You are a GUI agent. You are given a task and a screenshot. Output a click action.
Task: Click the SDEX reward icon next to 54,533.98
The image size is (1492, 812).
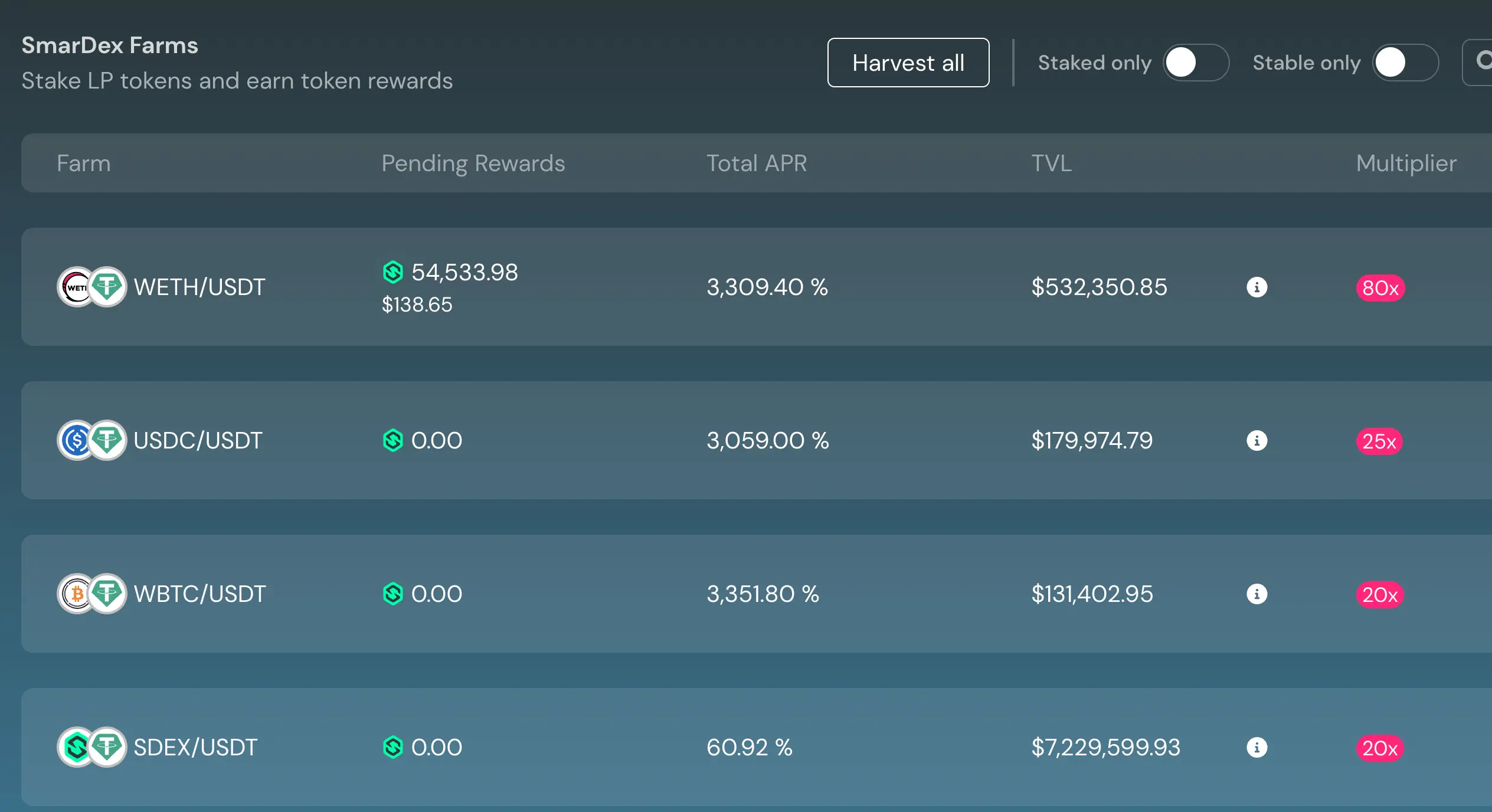pyautogui.click(x=392, y=273)
